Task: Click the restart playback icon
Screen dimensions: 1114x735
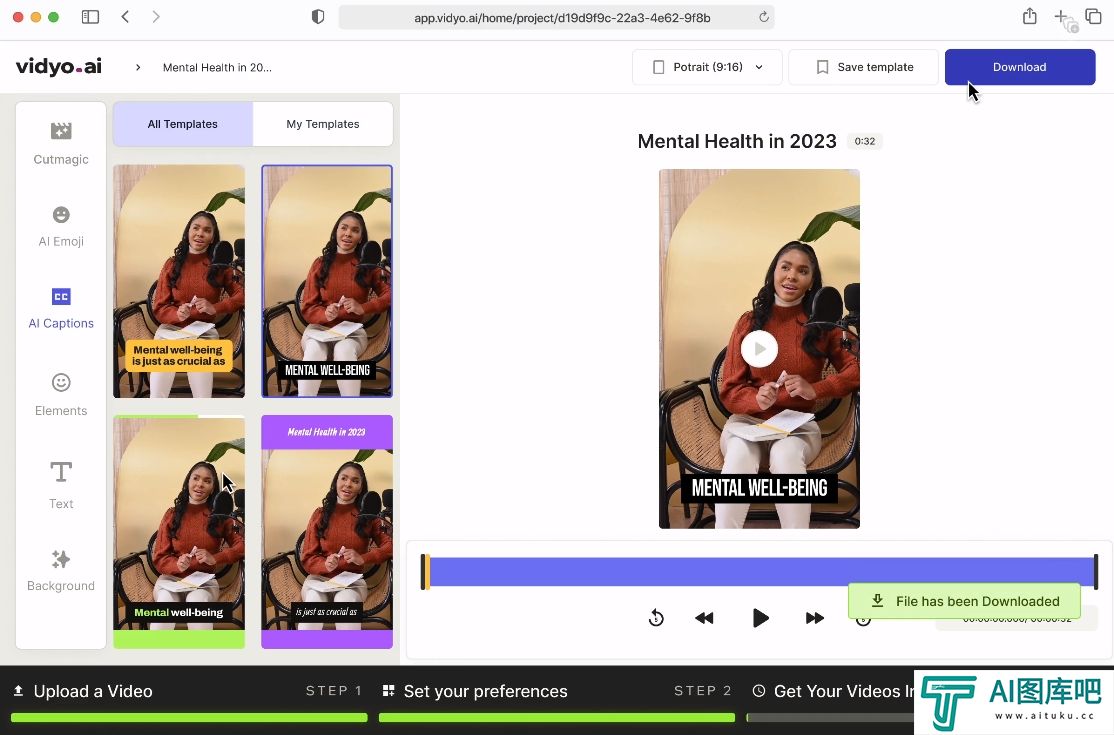Action: pos(656,618)
